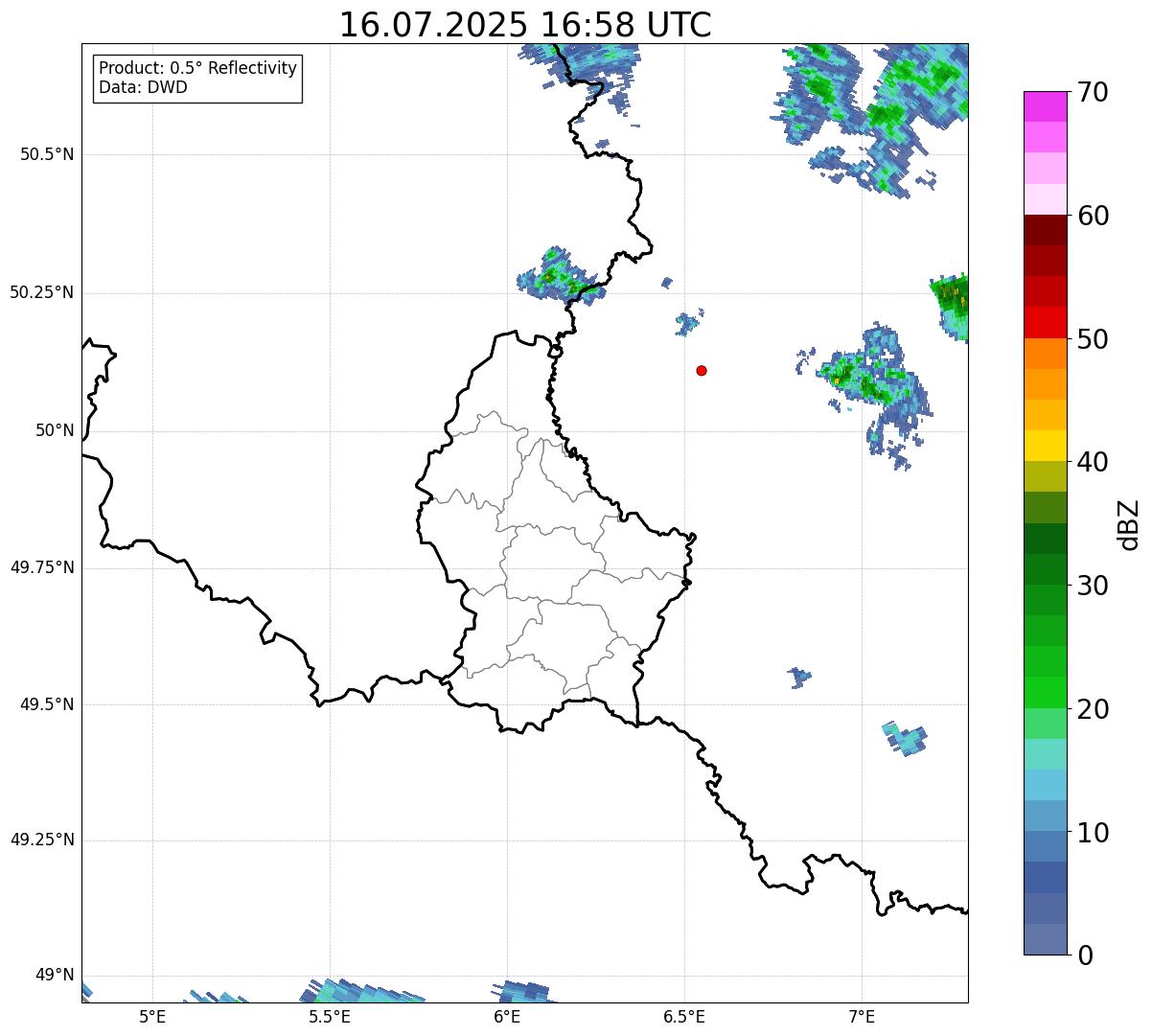Click the 50.5°N latitude label
Screen dimensions: 1152x1036
[47, 154]
